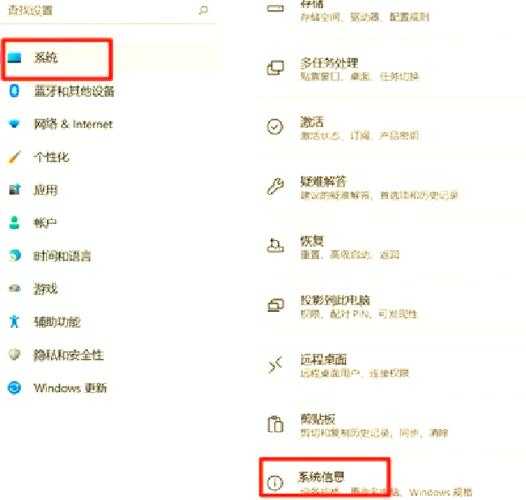Open 多任务处理 settings entry
The image size is (526, 500).
click(391, 69)
